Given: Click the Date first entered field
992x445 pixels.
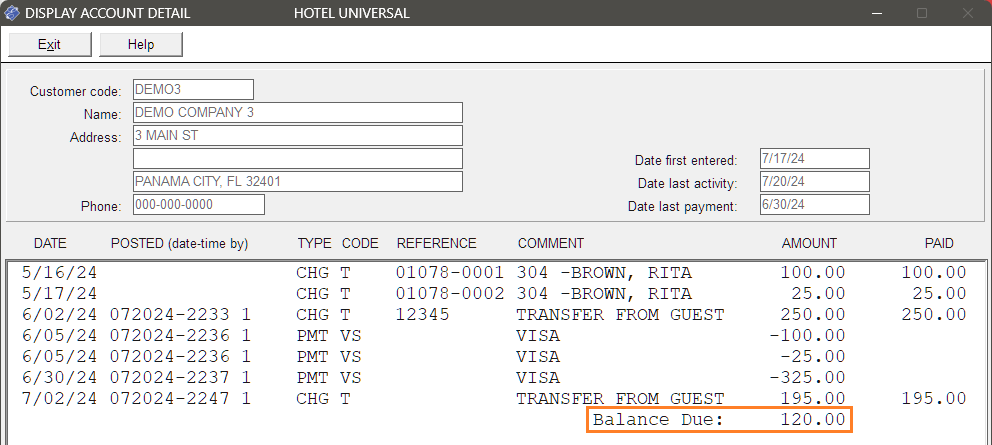Looking at the screenshot, I should point(815,159).
